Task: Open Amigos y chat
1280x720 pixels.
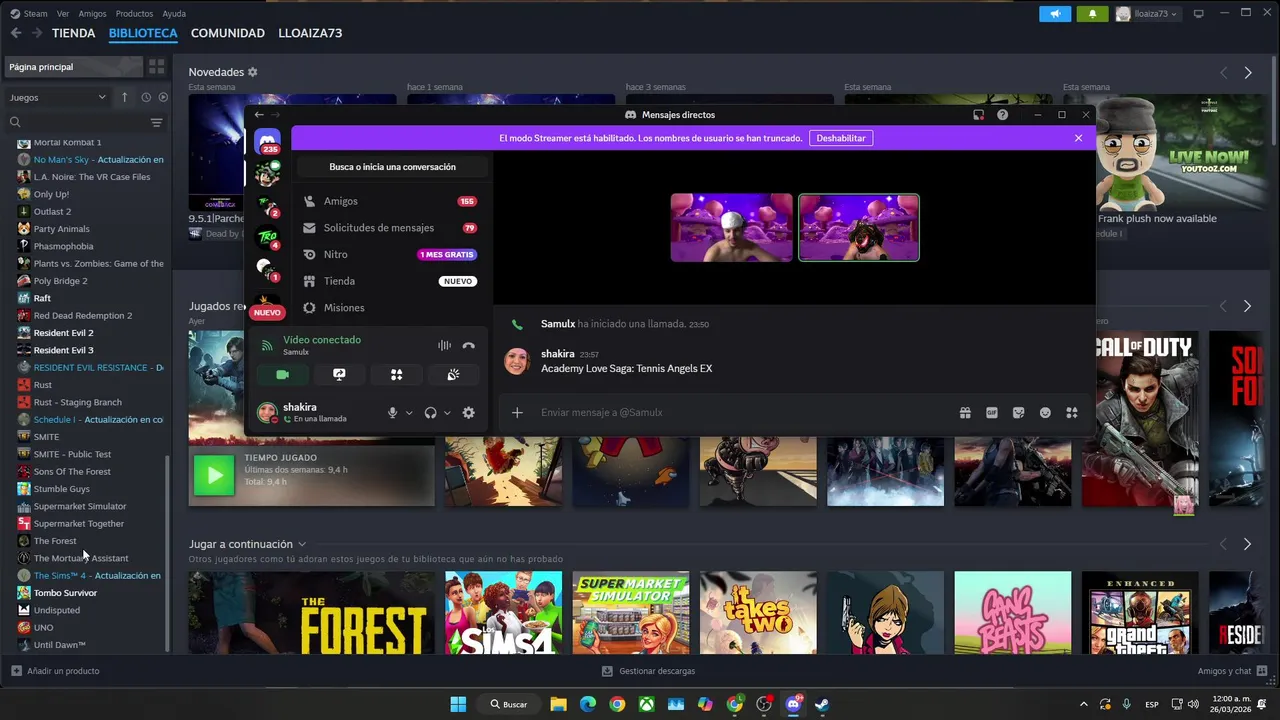Action: [1232, 671]
